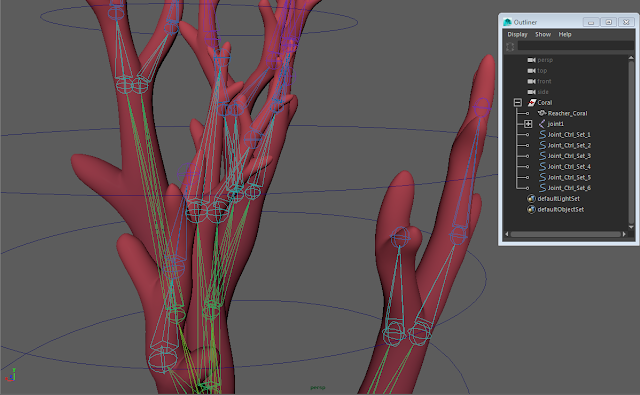Click the Joint_Ctrl_Set_2 curve icon
The height and width of the screenshot is (395, 640).
[x=542, y=145]
